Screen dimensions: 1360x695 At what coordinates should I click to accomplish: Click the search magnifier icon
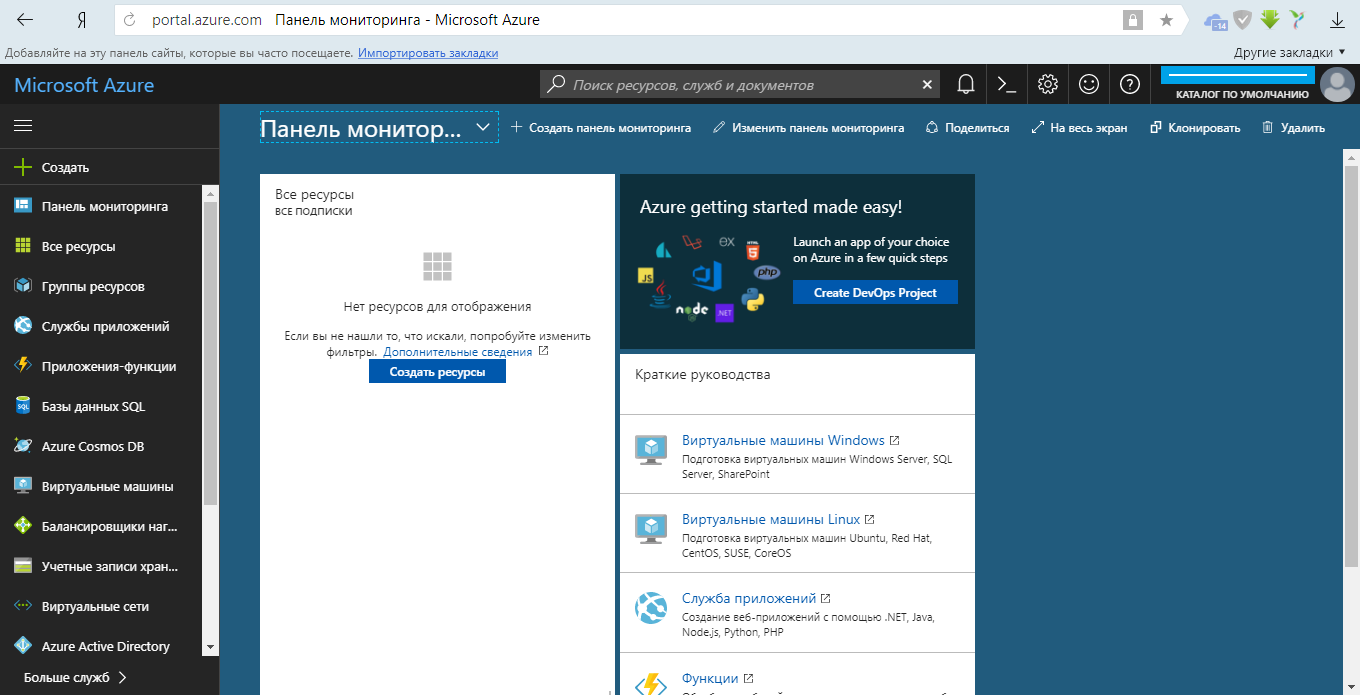point(556,85)
